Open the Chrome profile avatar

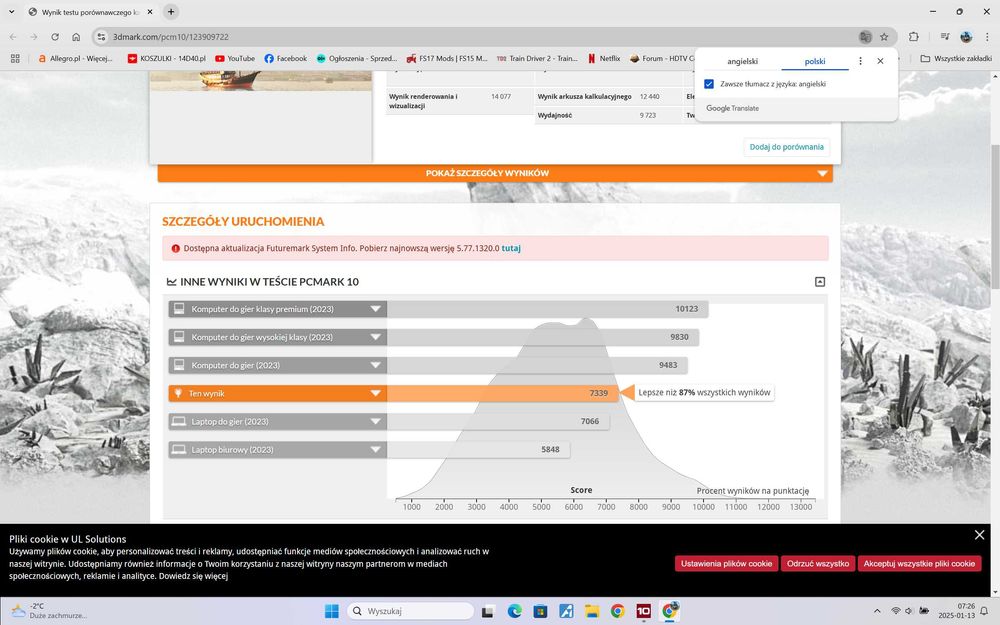966,37
